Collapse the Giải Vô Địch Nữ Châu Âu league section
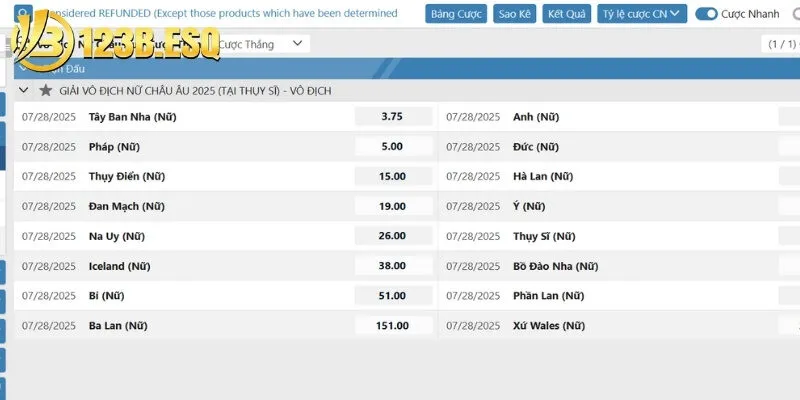Viewport: 800px width, 400px height. pos(24,90)
